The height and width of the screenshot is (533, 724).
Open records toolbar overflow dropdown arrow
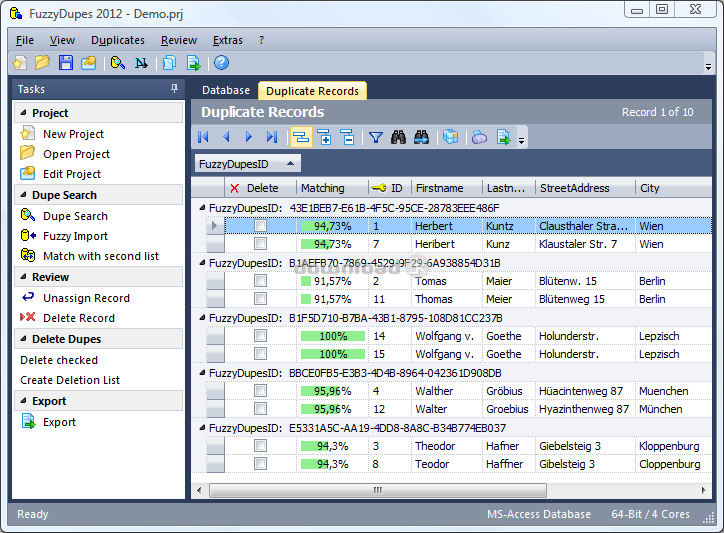(x=521, y=140)
